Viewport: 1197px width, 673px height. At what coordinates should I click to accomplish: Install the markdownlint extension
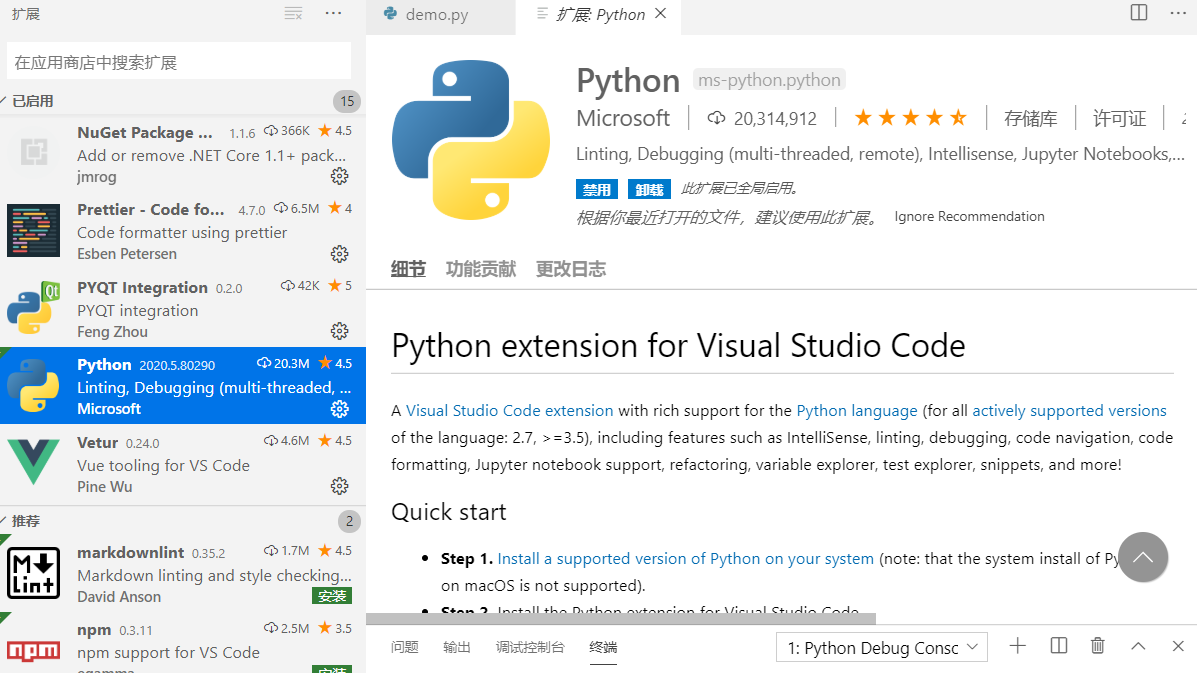332,596
